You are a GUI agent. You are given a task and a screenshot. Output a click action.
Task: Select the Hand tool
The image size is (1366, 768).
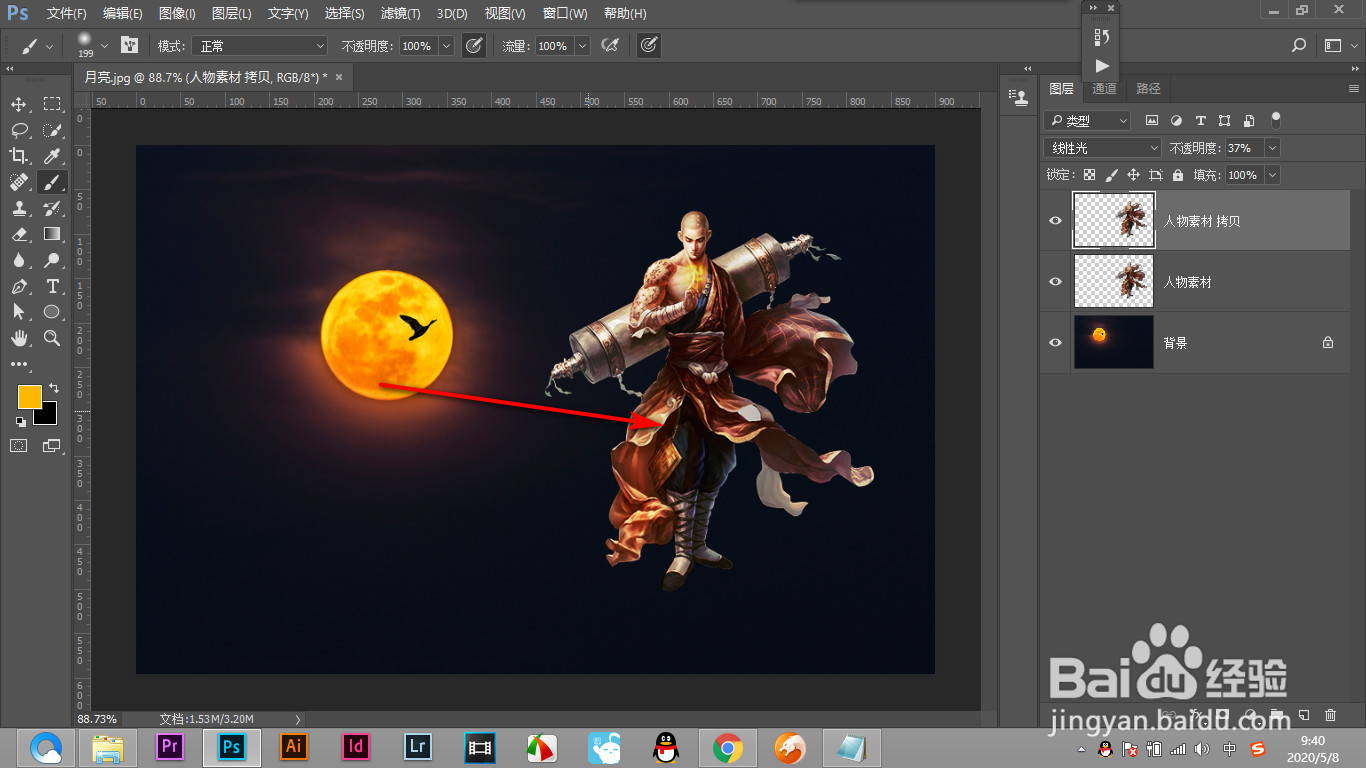[x=19, y=339]
